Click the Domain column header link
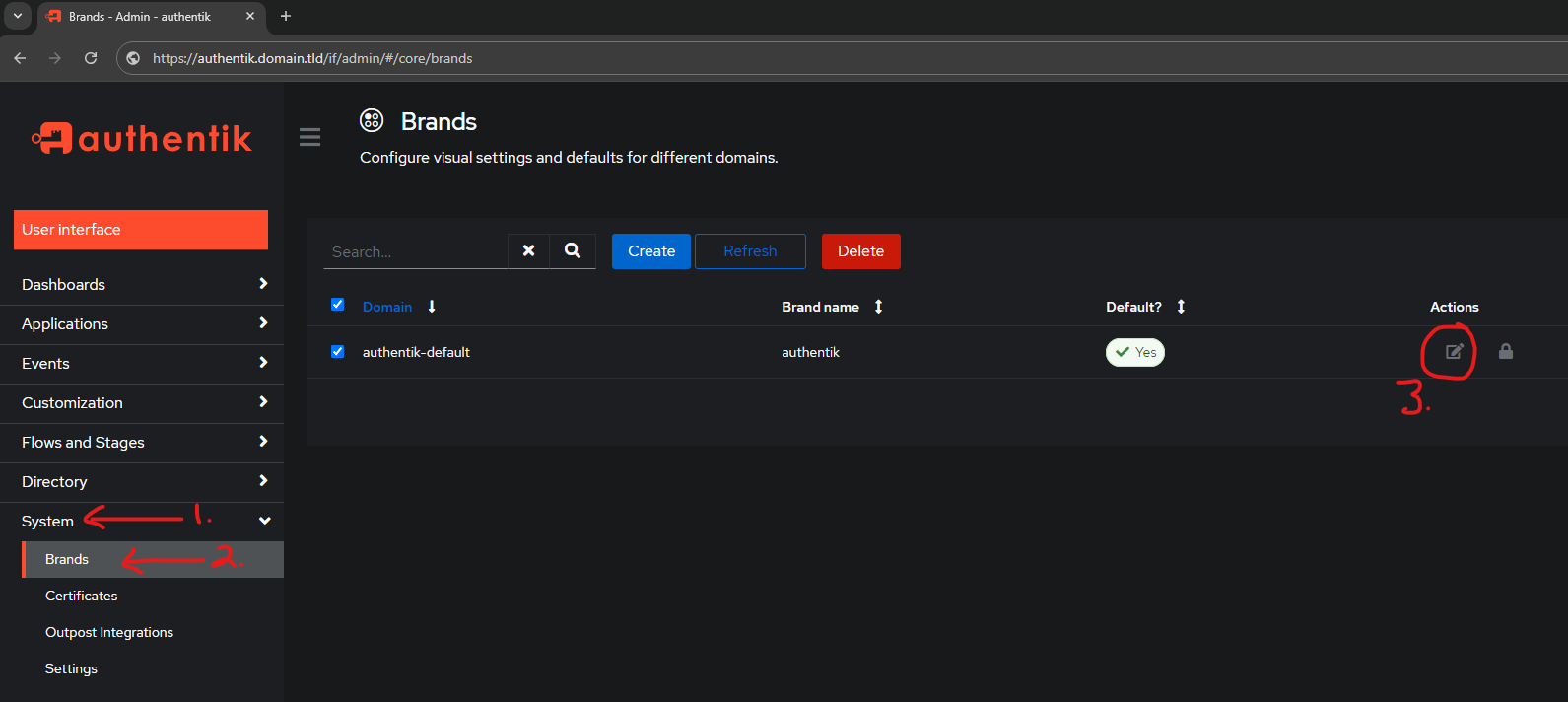Screen dimensions: 1568x702 (x=387, y=307)
